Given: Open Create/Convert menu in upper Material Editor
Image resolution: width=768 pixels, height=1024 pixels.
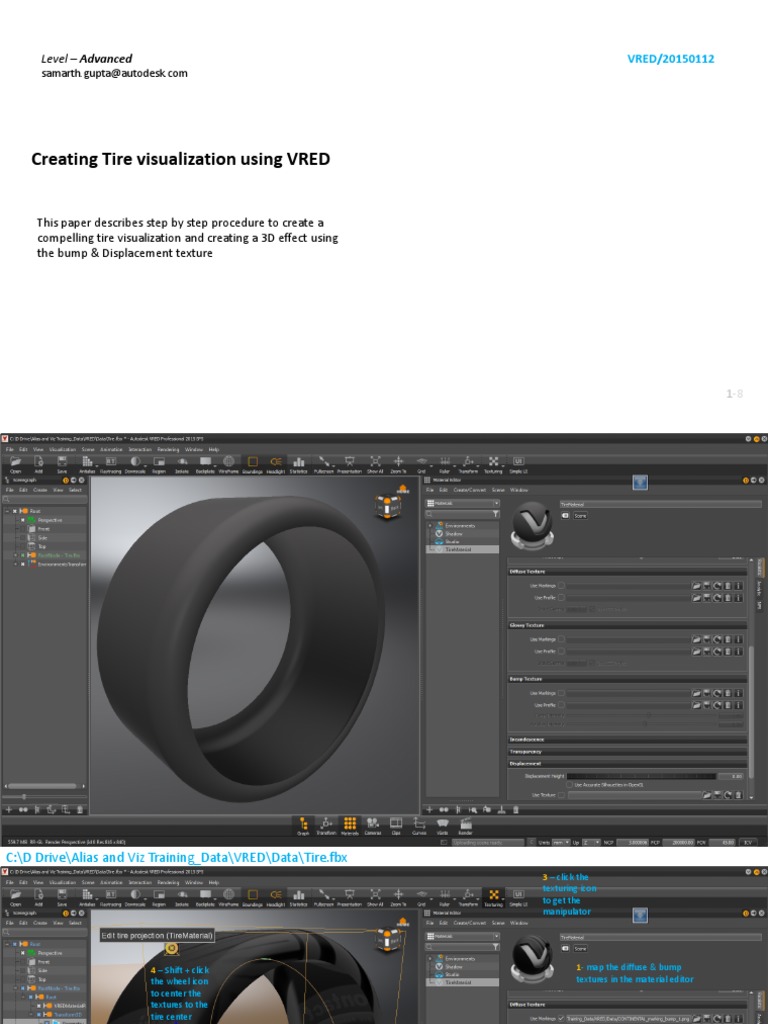Looking at the screenshot, I should (468, 490).
